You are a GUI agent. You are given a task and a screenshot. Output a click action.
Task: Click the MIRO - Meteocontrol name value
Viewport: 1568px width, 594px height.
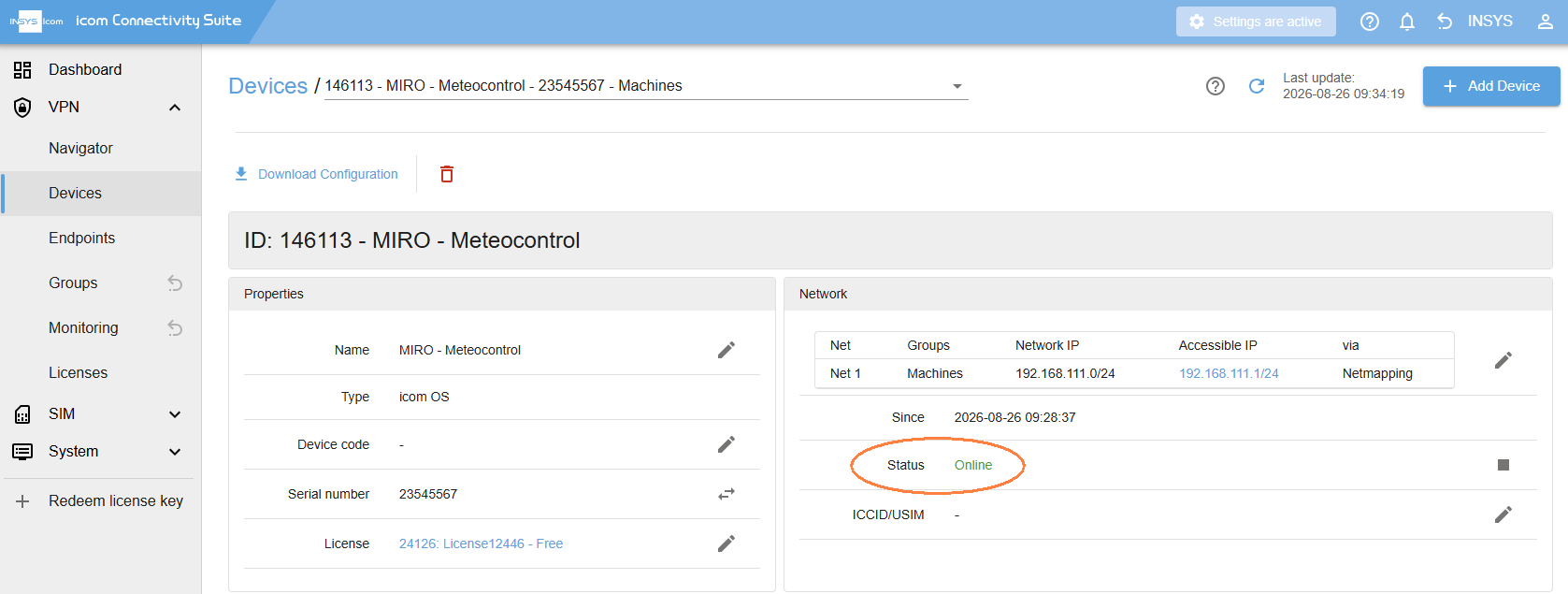(x=460, y=350)
